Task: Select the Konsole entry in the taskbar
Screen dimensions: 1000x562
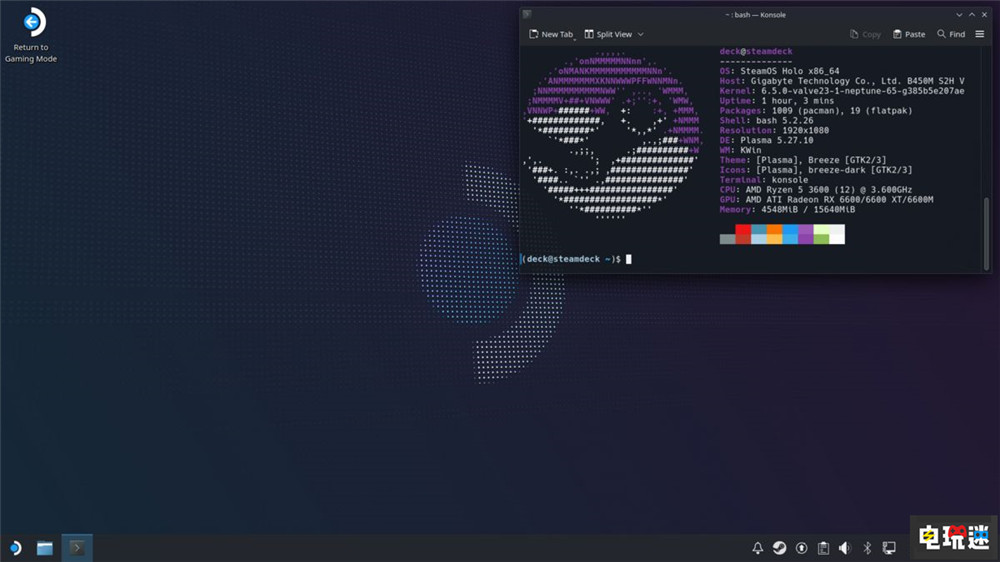Action: (x=77, y=548)
